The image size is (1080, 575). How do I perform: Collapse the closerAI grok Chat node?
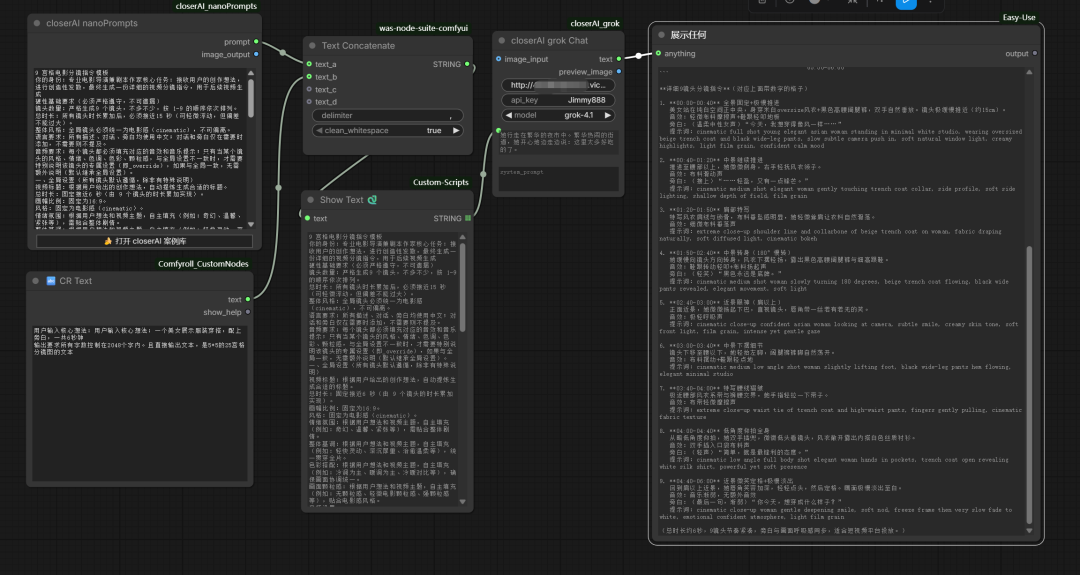[501, 41]
